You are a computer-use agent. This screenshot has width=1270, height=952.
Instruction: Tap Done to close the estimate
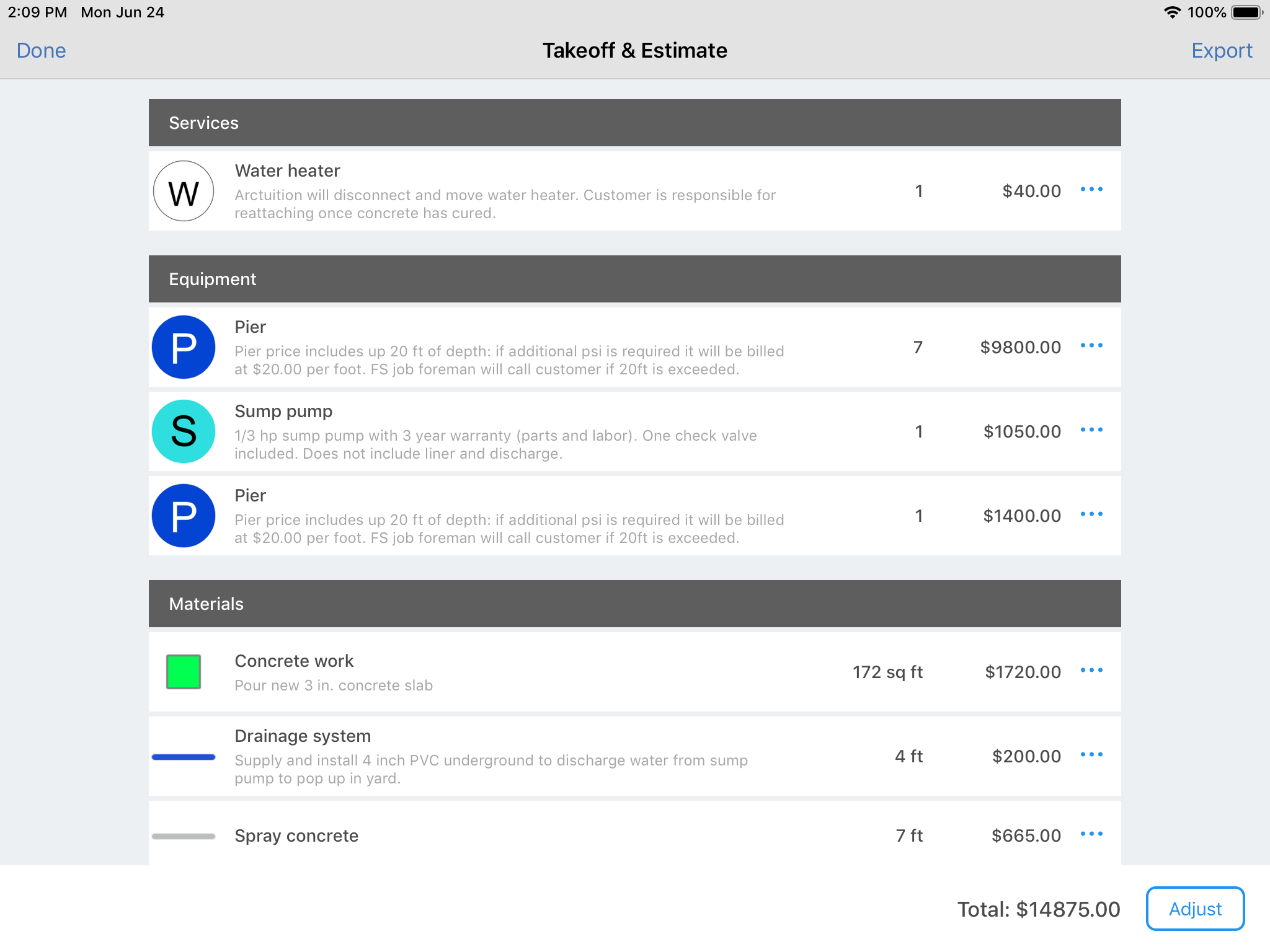41,51
